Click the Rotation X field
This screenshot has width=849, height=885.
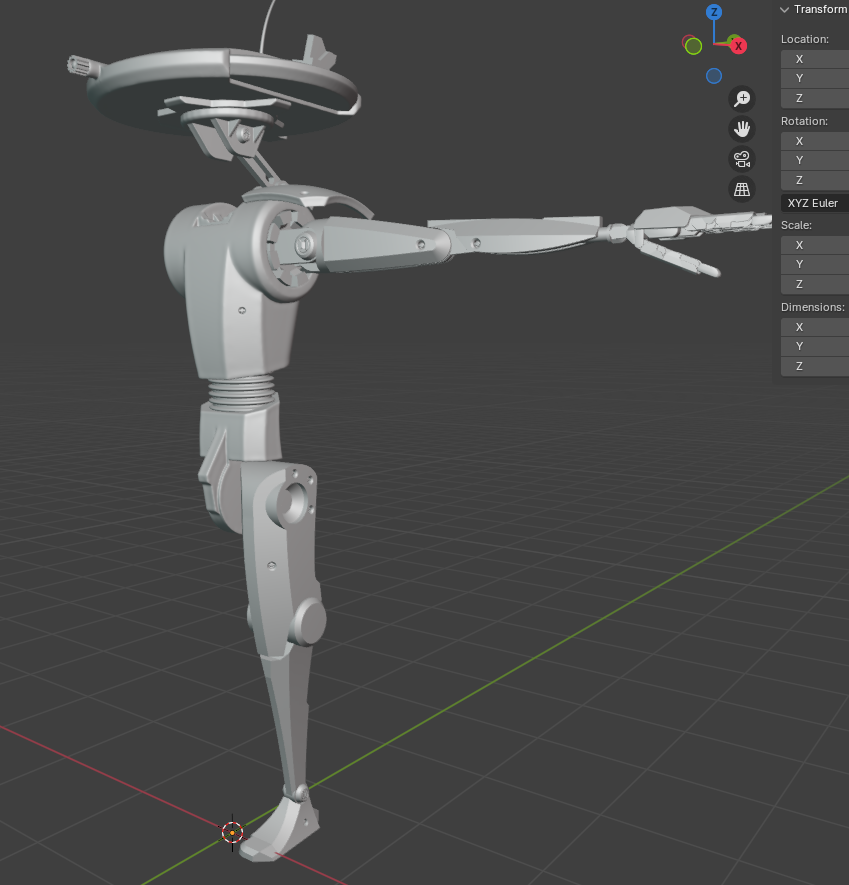(x=814, y=141)
